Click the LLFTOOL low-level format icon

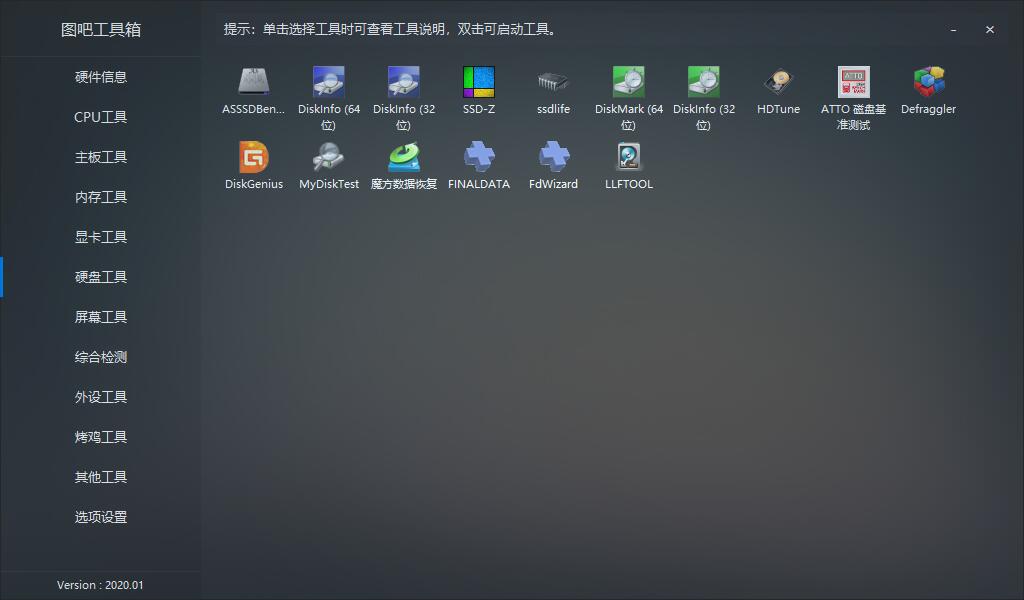tap(628, 157)
